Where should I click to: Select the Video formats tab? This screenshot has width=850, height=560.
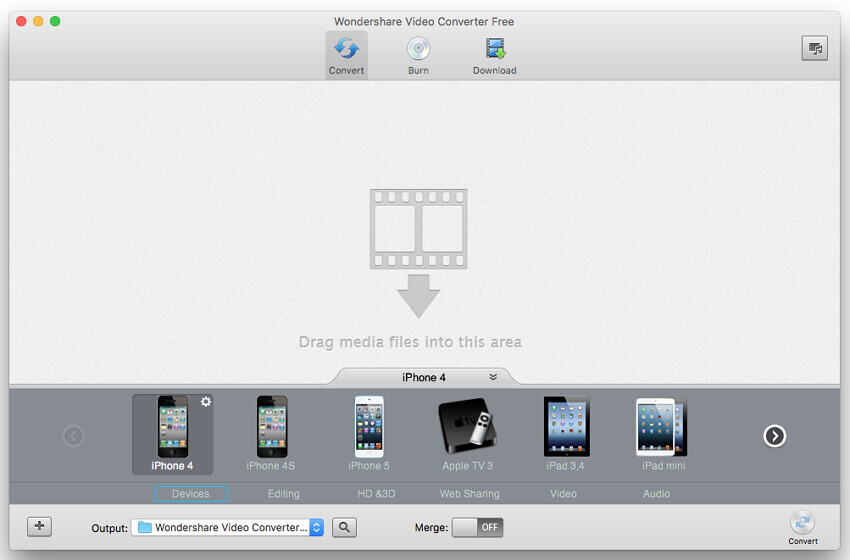pyautogui.click(x=563, y=494)
